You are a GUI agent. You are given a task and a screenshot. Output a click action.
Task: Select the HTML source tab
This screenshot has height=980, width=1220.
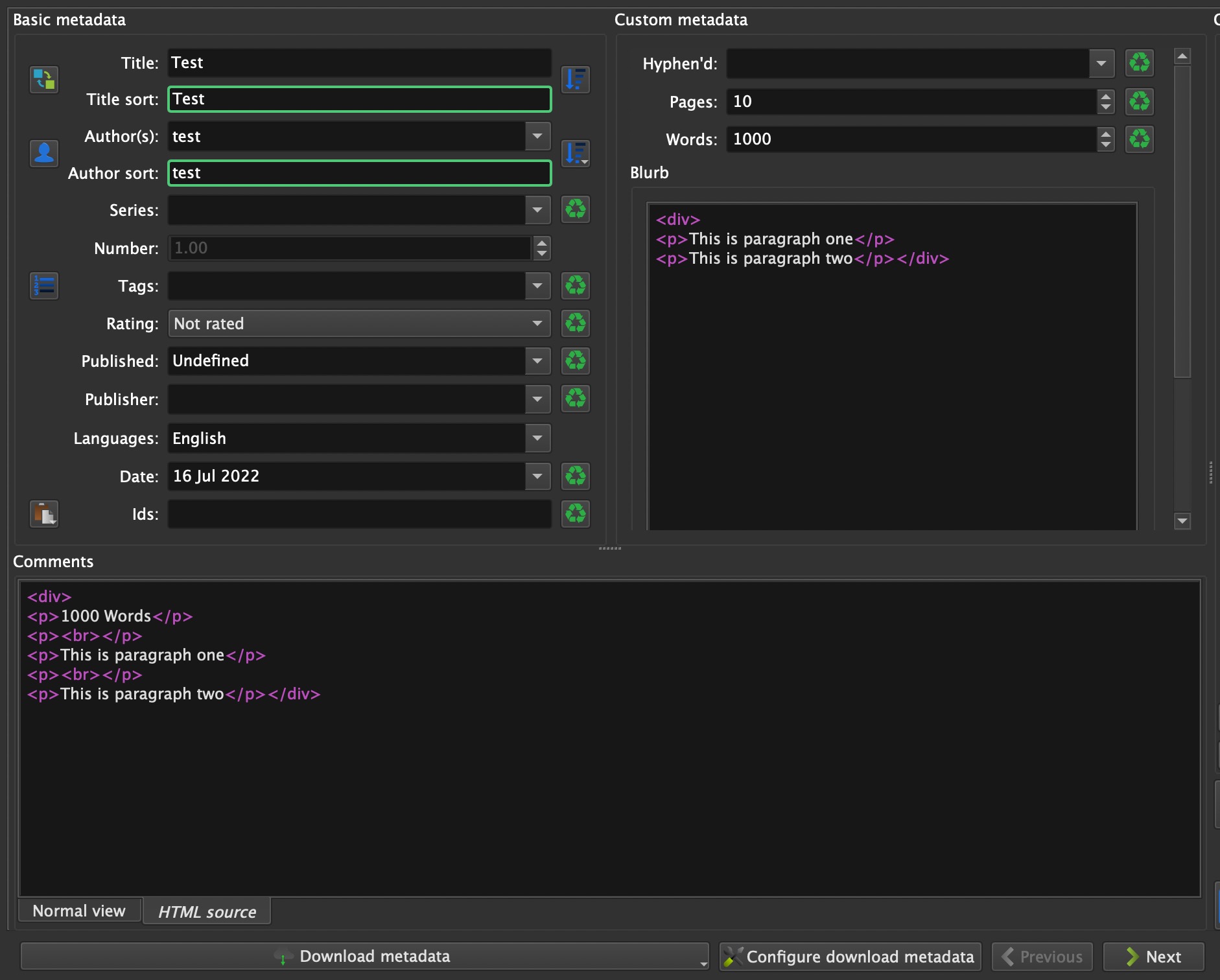[207, 912]
